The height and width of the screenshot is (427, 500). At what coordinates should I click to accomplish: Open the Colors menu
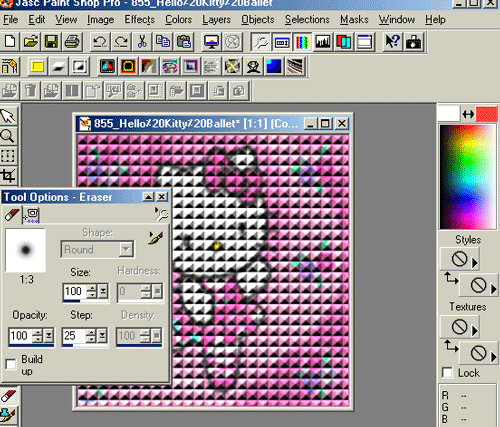click(x=178, y=19)
